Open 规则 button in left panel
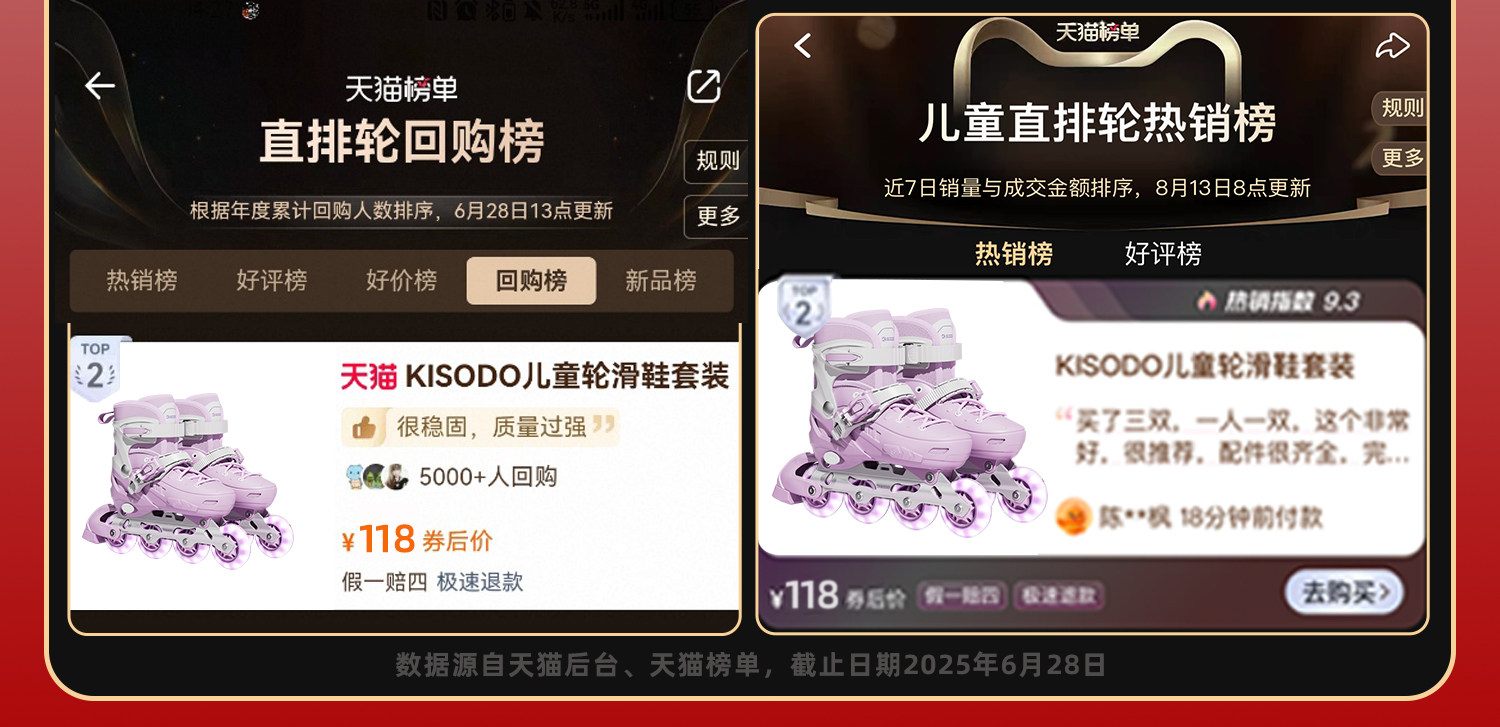This screenshot has height=727, width=1500. (717, 161)
